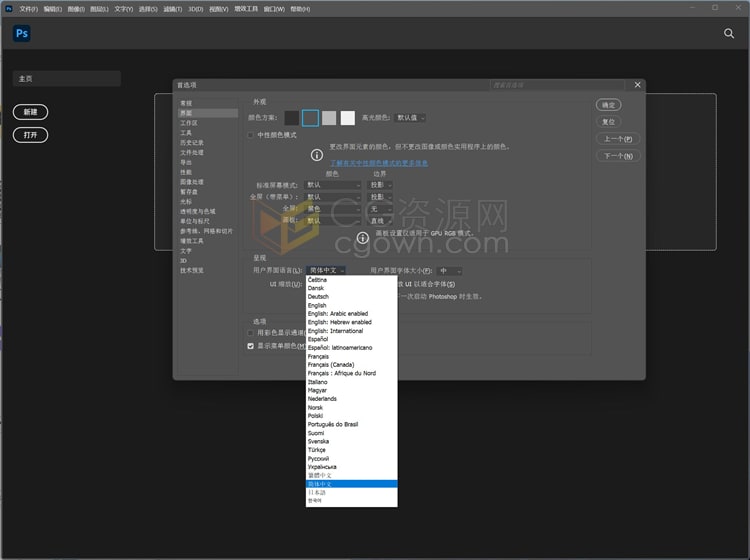Open 用户界面字体大小 dropdown

(450, 271)
